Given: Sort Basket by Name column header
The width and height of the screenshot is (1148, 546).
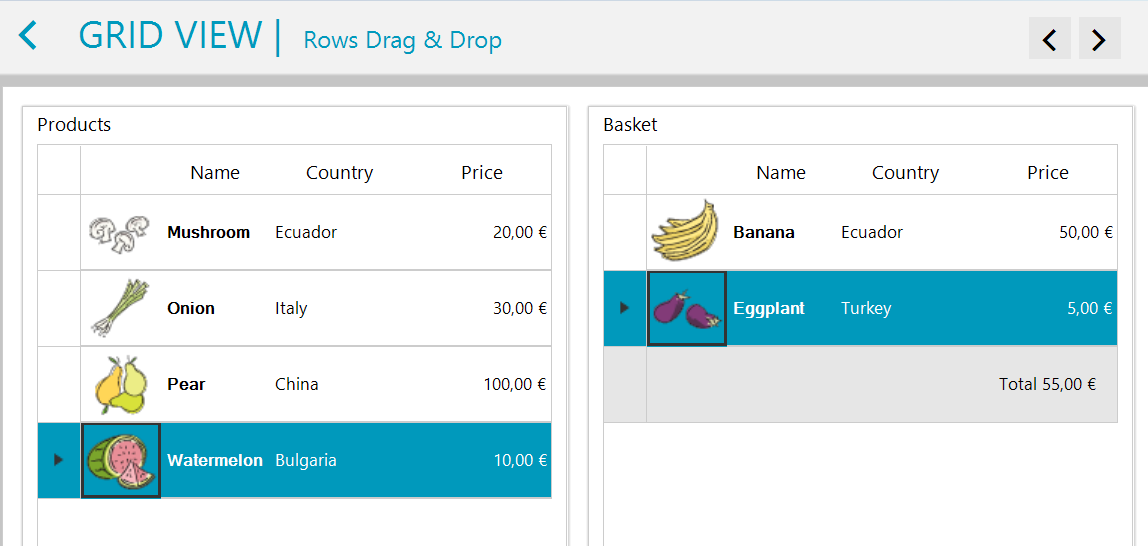Looking at the screenshot, I should click(781, 172).
